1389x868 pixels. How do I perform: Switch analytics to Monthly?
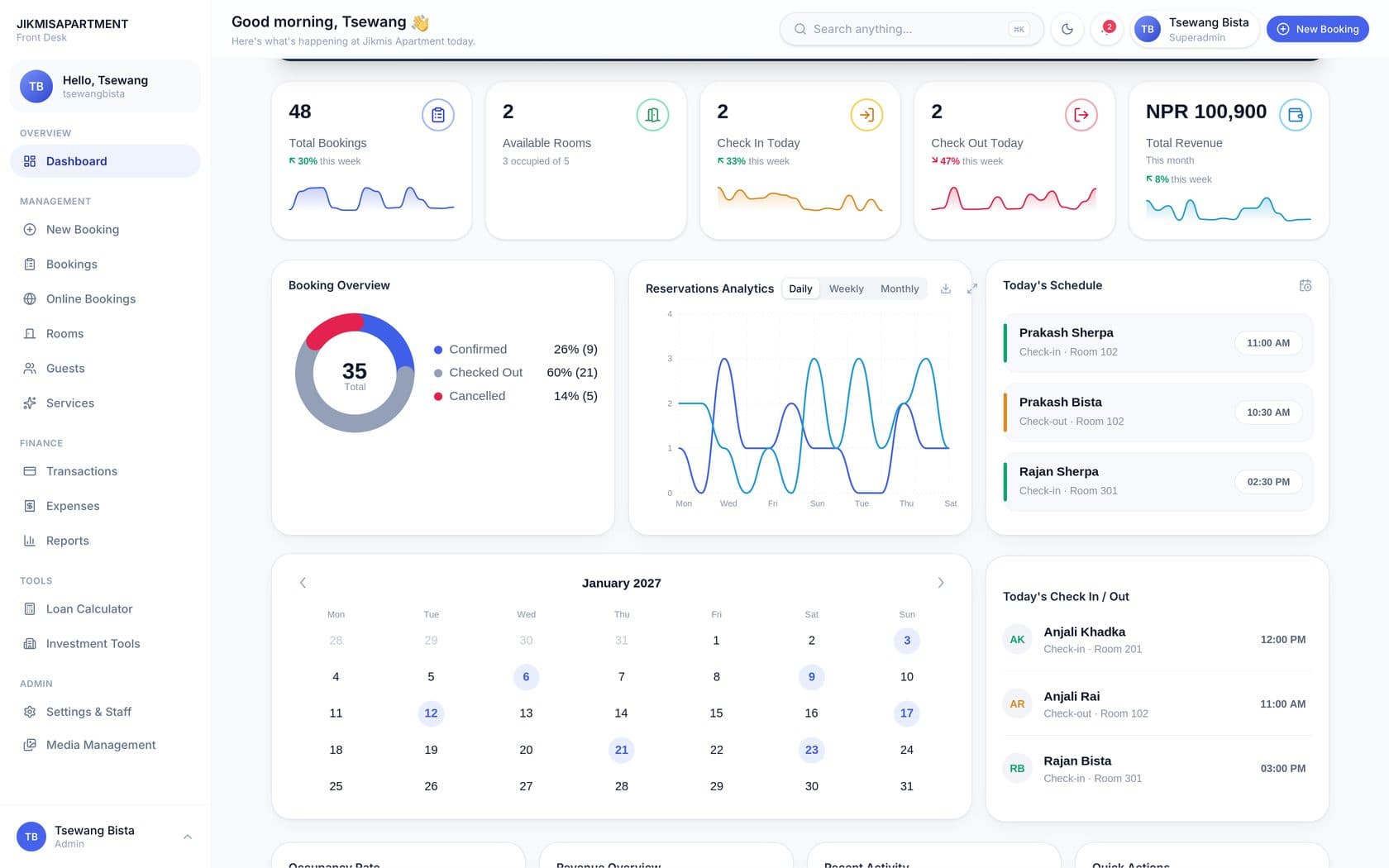tap(900, 289)
